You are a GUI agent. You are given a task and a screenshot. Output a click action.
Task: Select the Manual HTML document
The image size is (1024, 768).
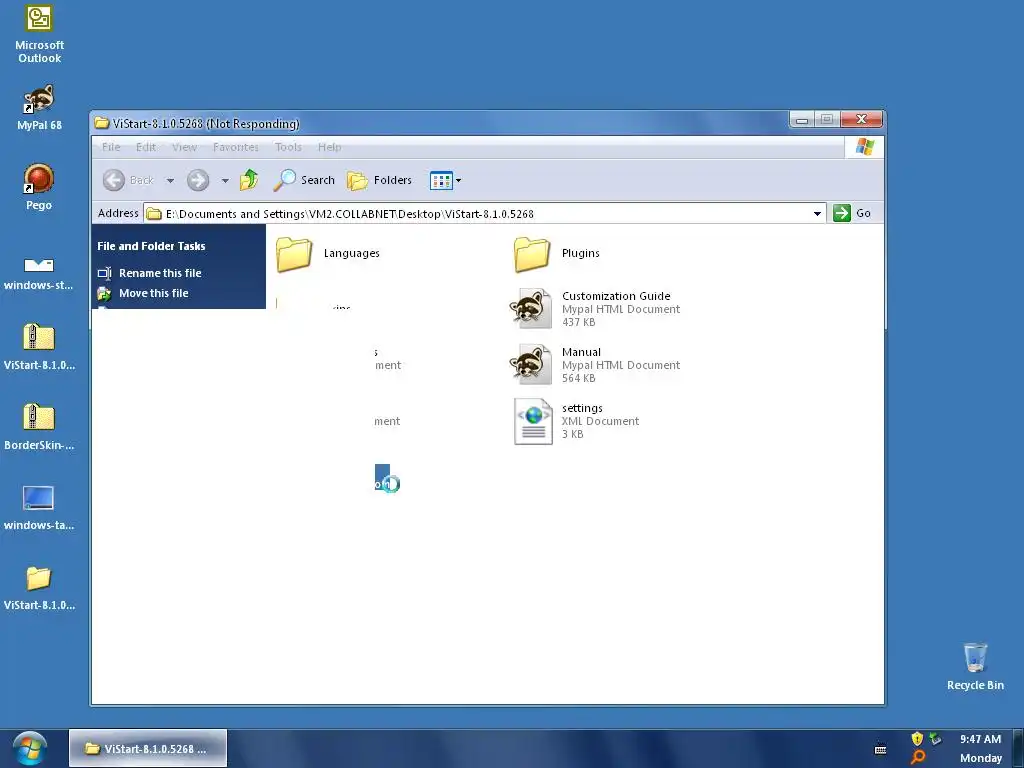coord(594,365)
